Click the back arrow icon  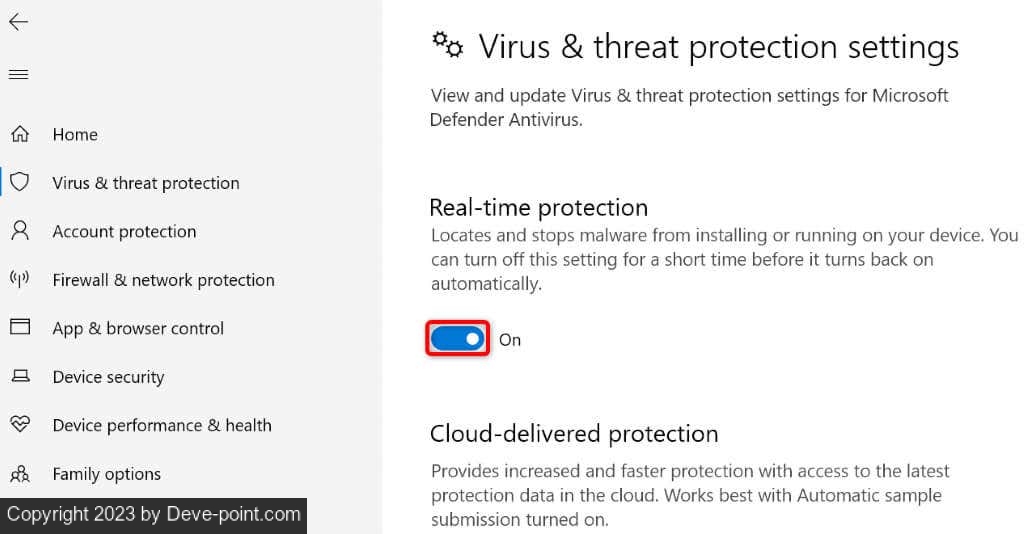pos(18,22)
